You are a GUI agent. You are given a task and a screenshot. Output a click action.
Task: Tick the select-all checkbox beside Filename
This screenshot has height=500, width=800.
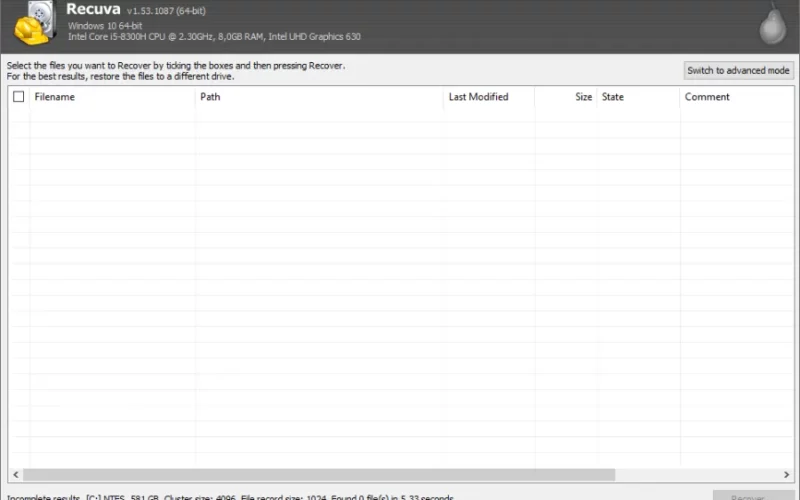[18, 96]
